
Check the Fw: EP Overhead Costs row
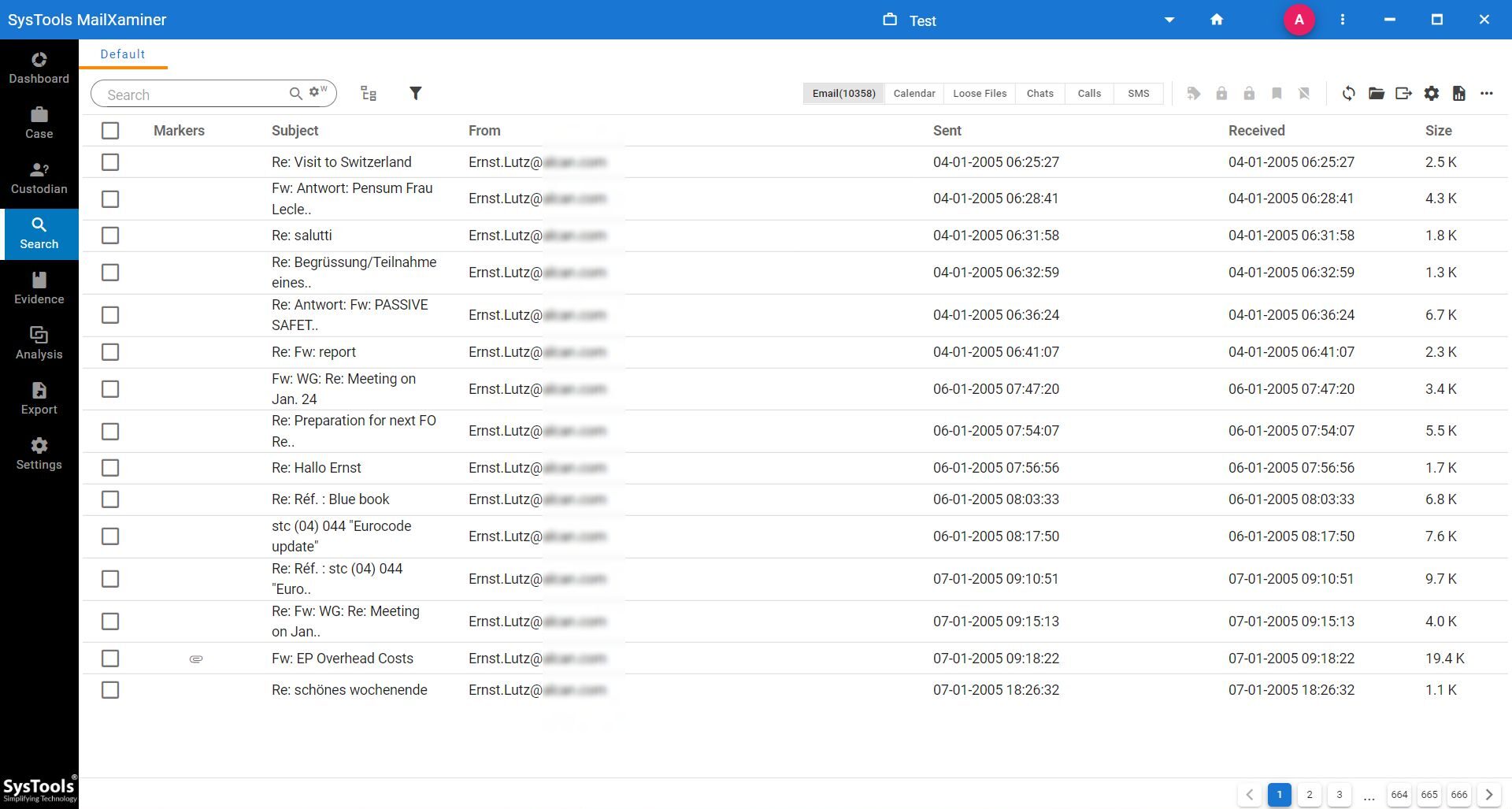coord(110,659)
